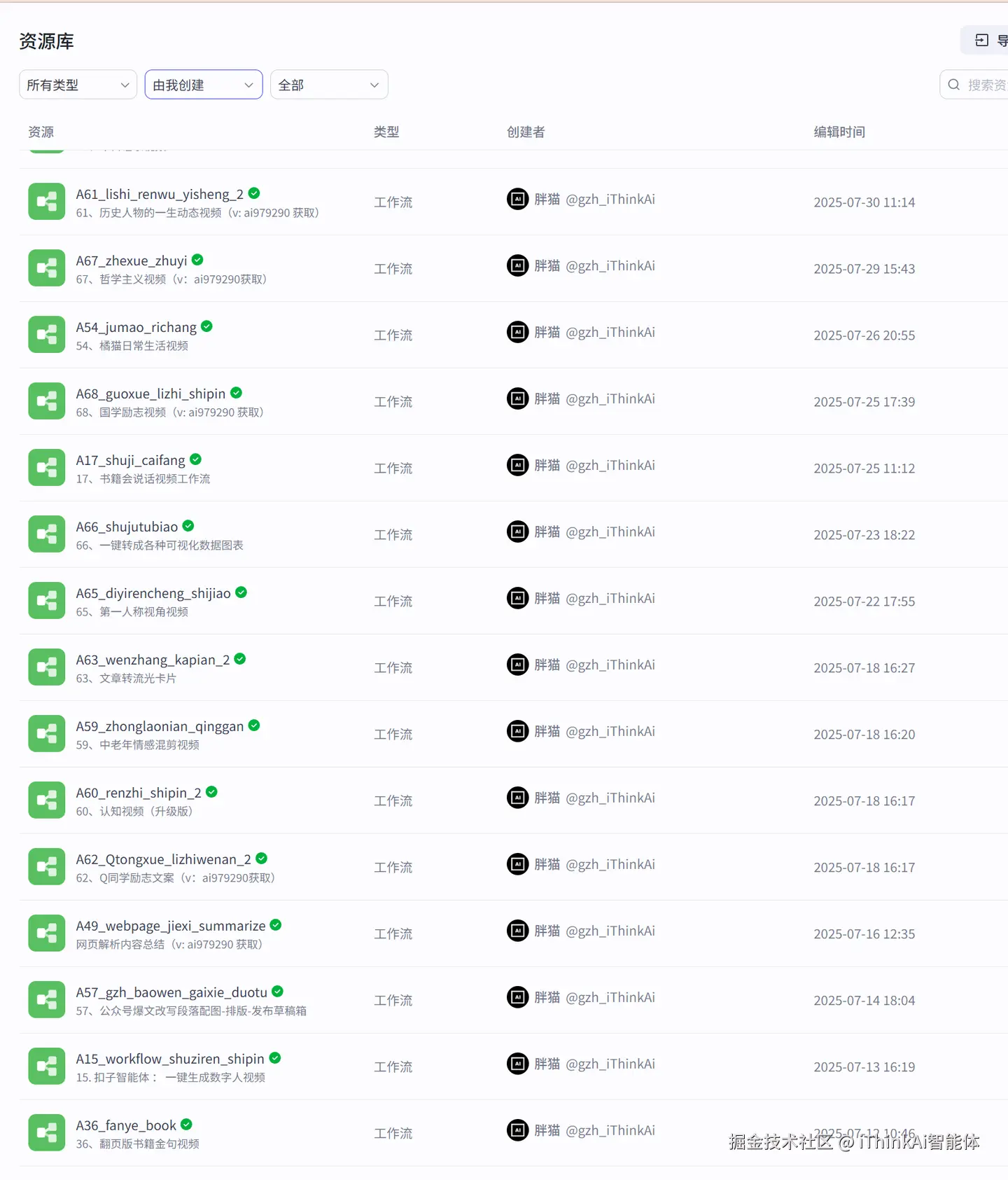This screenshot has width=1008, height=1180.
Task: Expand the 由我创建 creator filter dropdown
Action: [204, 85]
